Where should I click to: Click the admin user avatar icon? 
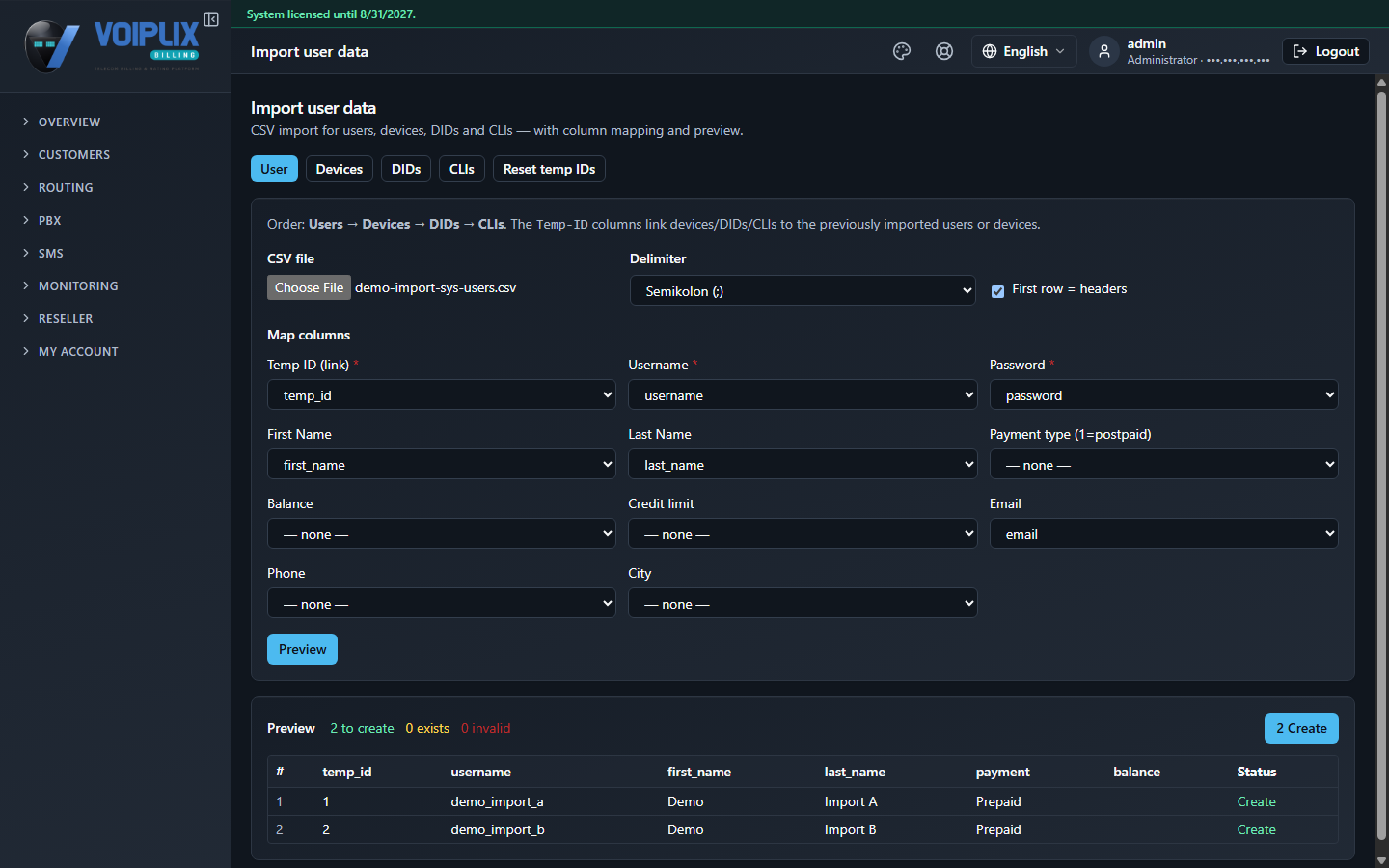(x=1104, y=51)
